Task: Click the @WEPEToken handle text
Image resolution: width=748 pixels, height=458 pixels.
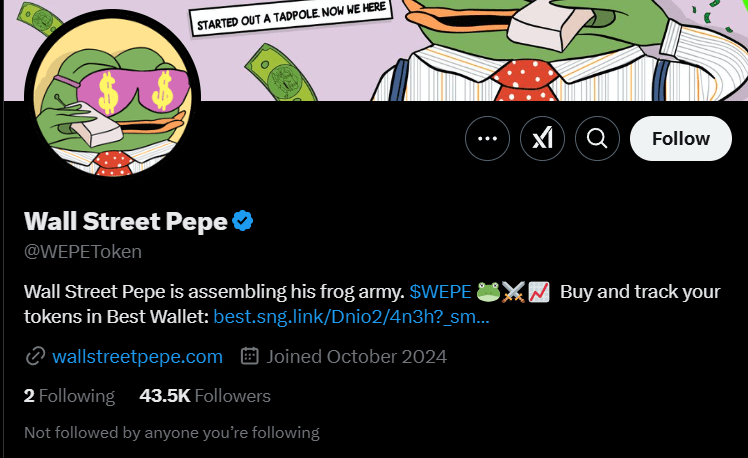Action: (x=82, y=251)
